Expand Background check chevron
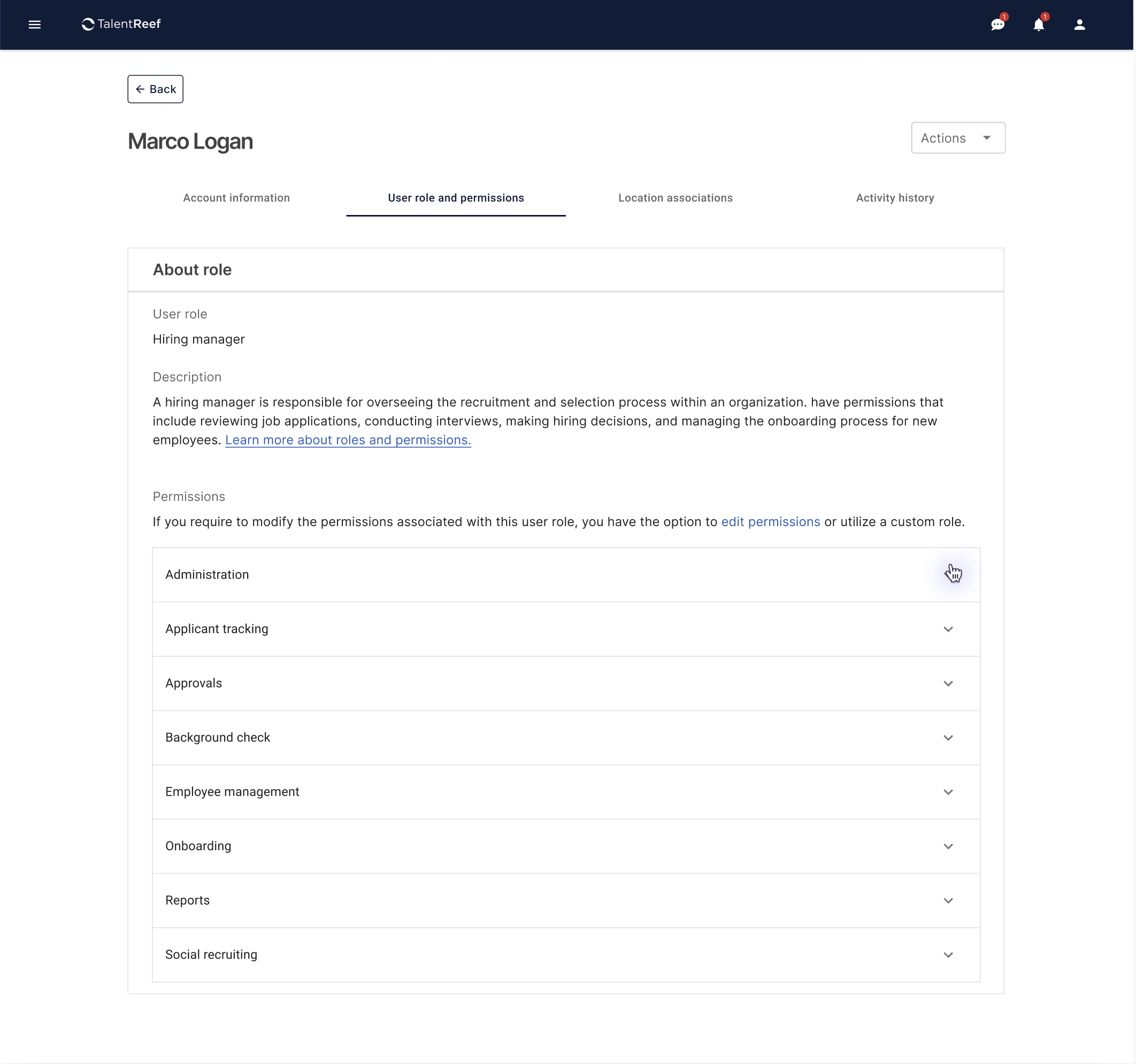Image resolution: width=1136 pixels, height=1064 pixels. click(948, 737)
